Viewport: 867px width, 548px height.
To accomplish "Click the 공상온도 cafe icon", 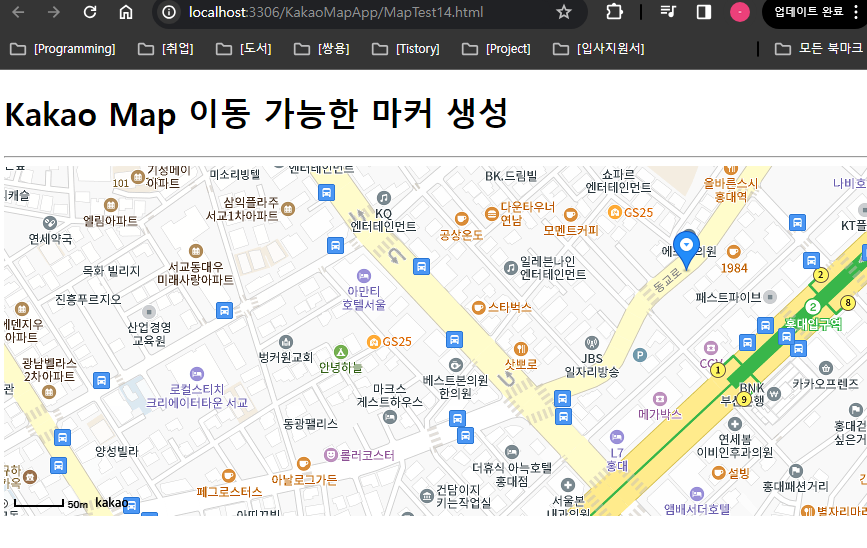I will (461, 218).
